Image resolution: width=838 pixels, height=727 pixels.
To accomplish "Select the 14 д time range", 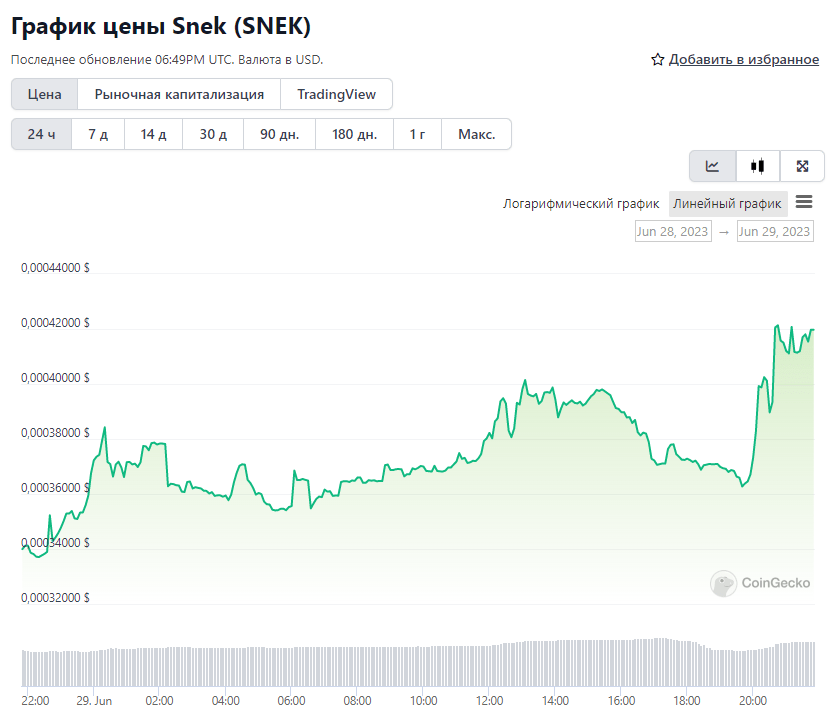I will [153, 134].
